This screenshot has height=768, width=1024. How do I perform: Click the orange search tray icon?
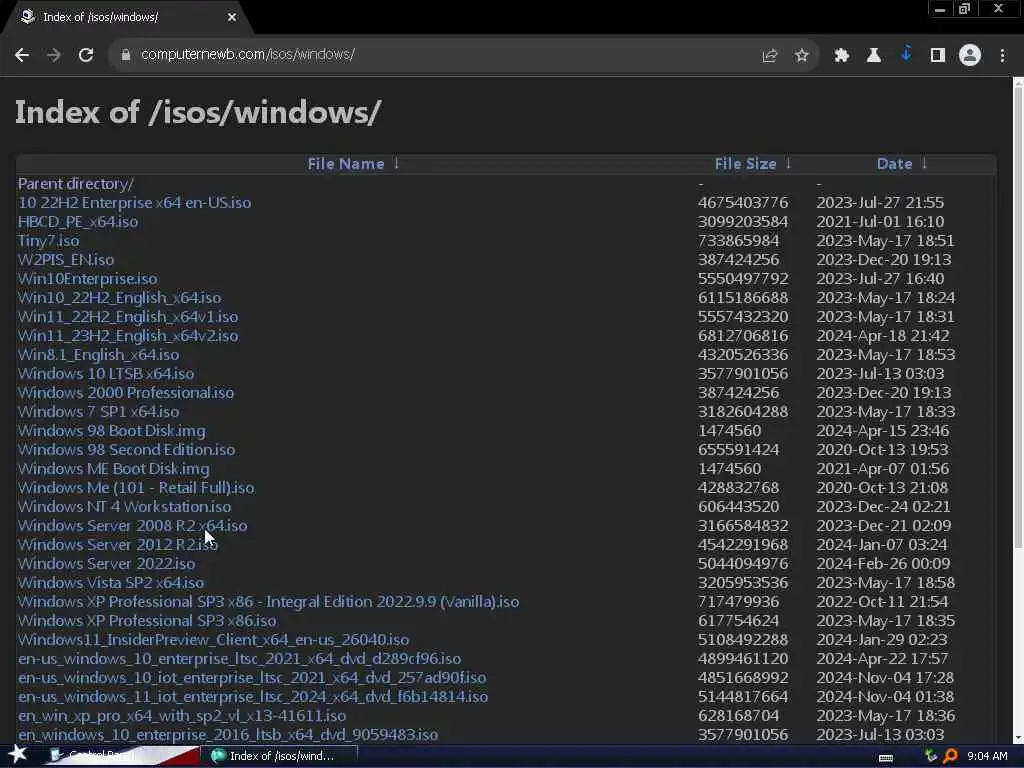click(950, 756)
